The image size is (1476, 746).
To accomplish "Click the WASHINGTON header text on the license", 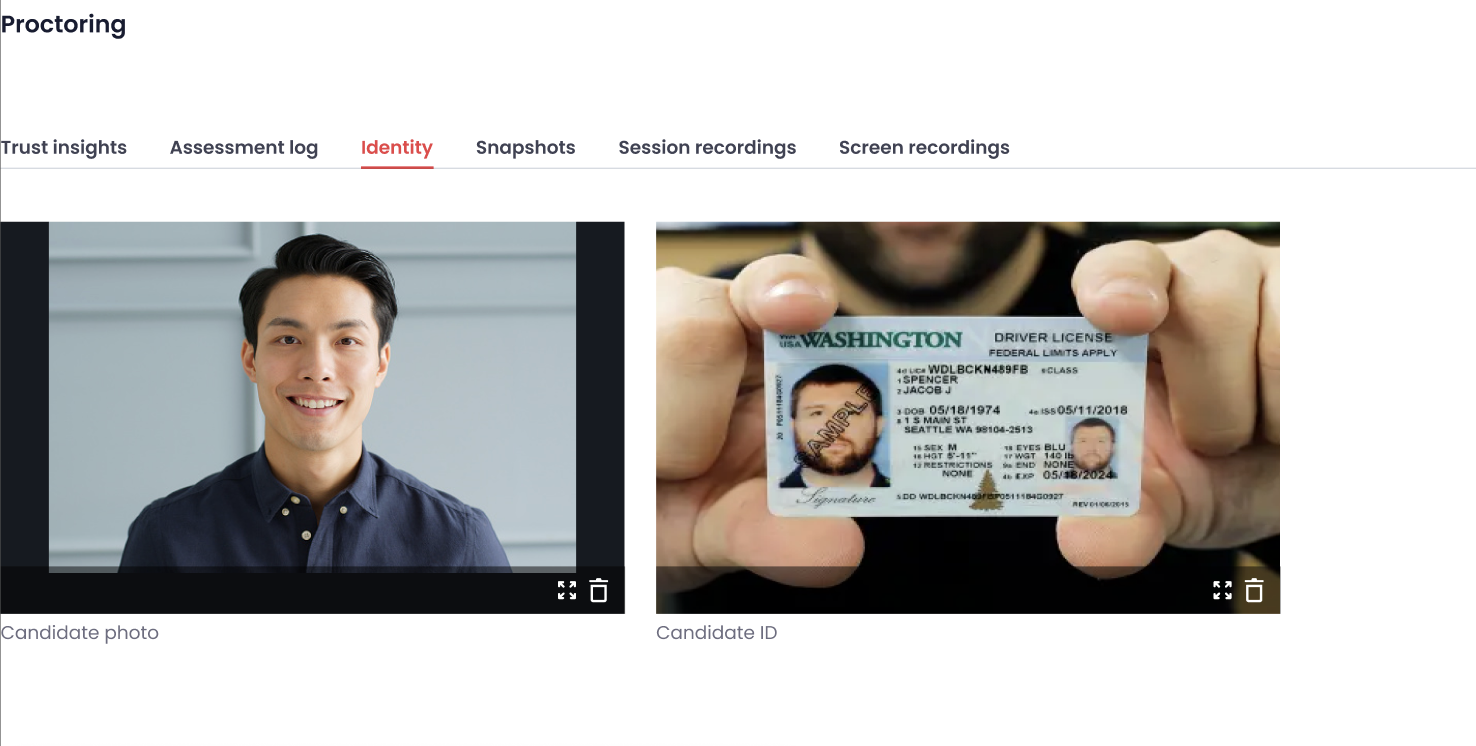I will pos(881,340).
